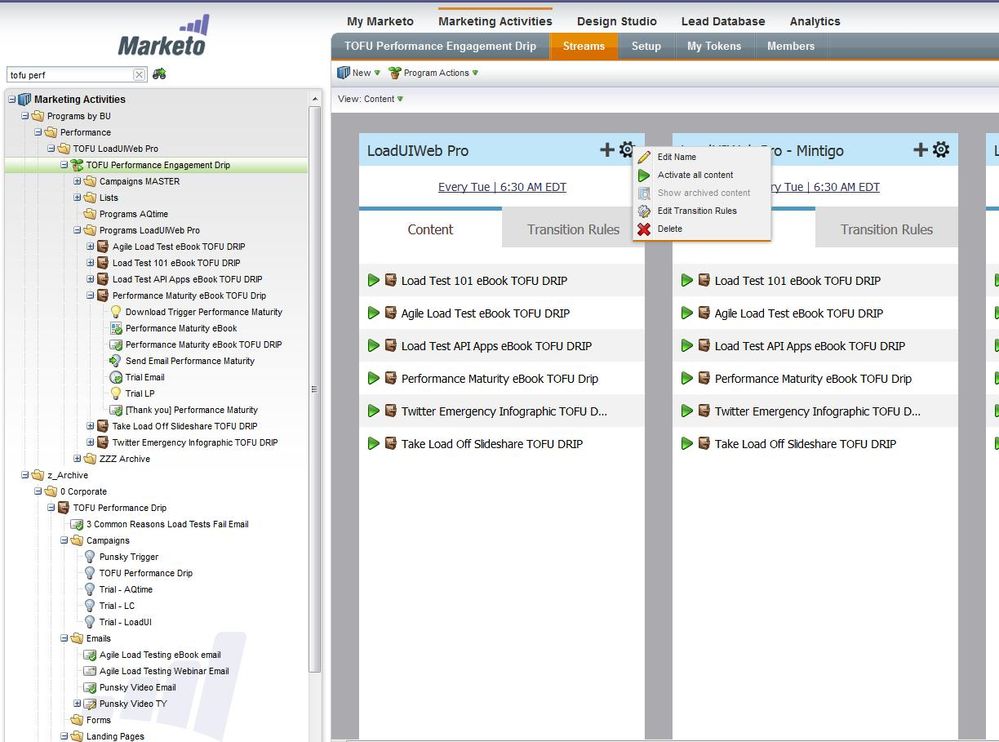Toggle Agile Load Test play arrow in Mintigo stream
This screenshot has width=999, height=742.
pyautogui.click(x=687, y=313)
